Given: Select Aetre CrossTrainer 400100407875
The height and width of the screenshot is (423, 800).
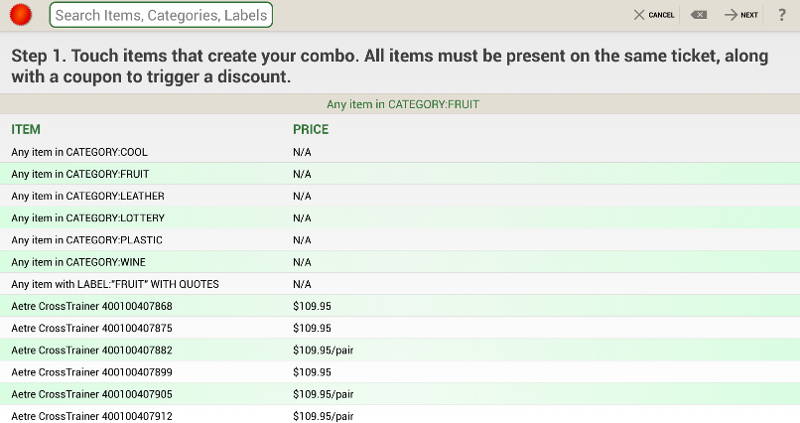Looking at the screenshot, I should (x=400, y=328).
